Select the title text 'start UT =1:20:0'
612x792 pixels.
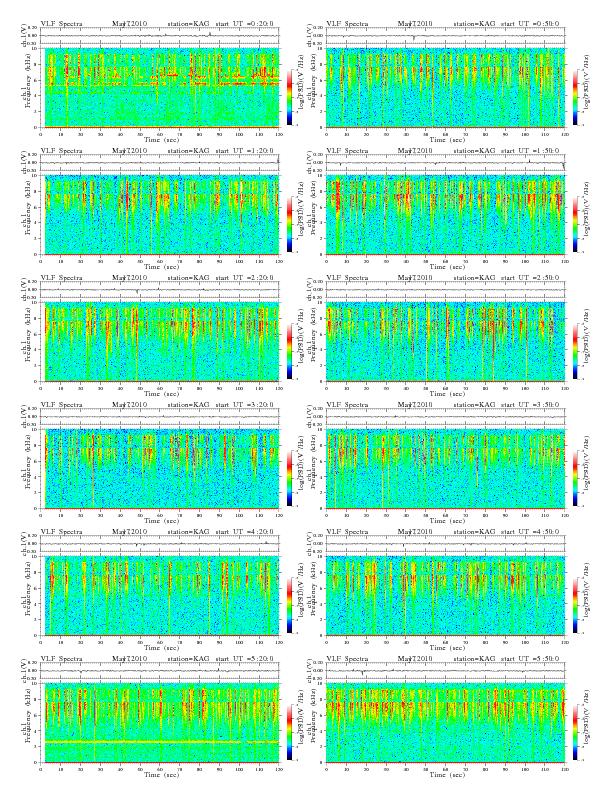coord(244,151)
